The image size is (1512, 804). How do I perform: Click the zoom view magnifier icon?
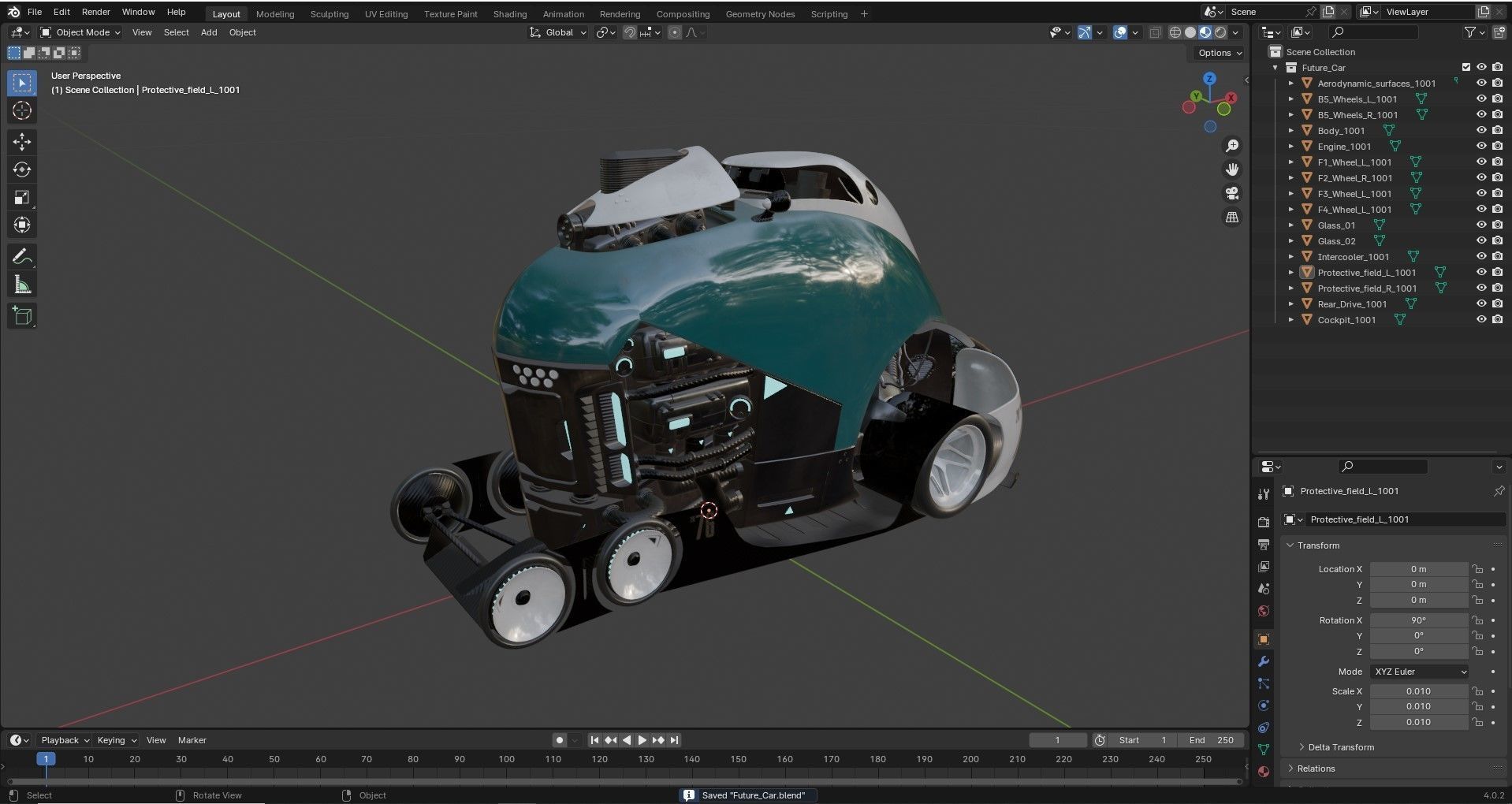point(1232,146)
